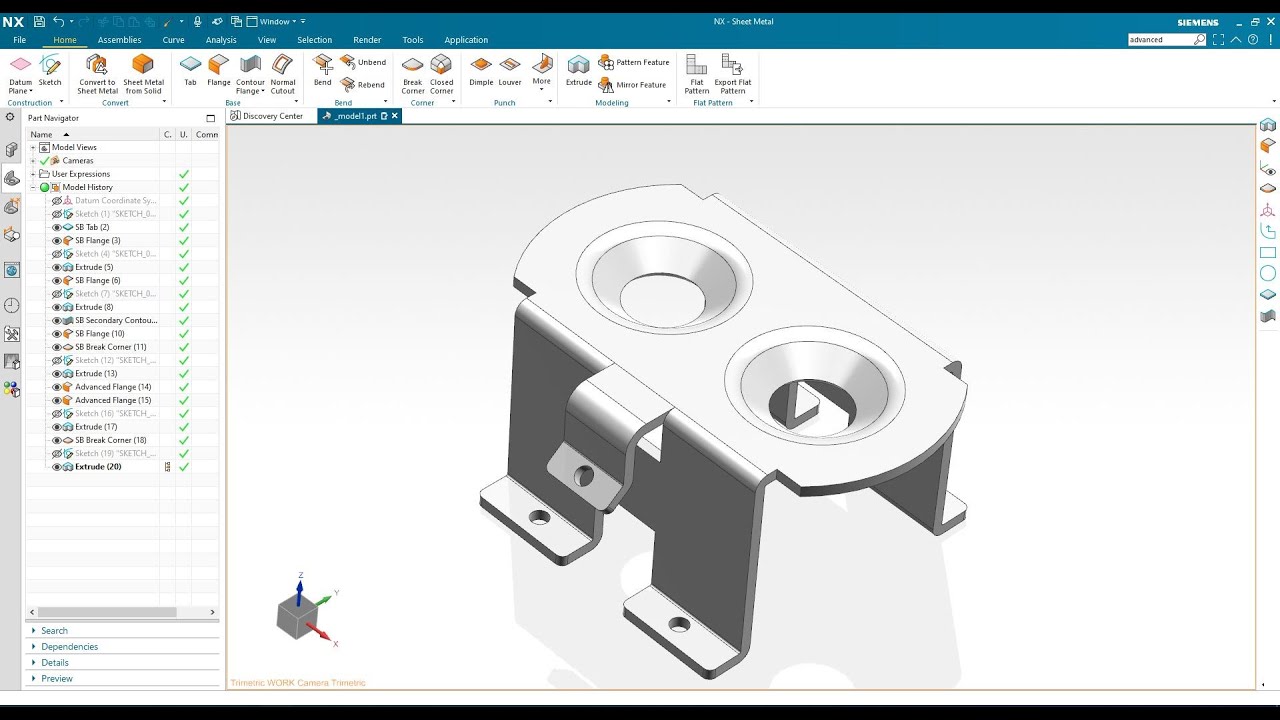Toggle visibility of Extrude (20)
This screenshot has height=720, width=1280.
[57, 467]
